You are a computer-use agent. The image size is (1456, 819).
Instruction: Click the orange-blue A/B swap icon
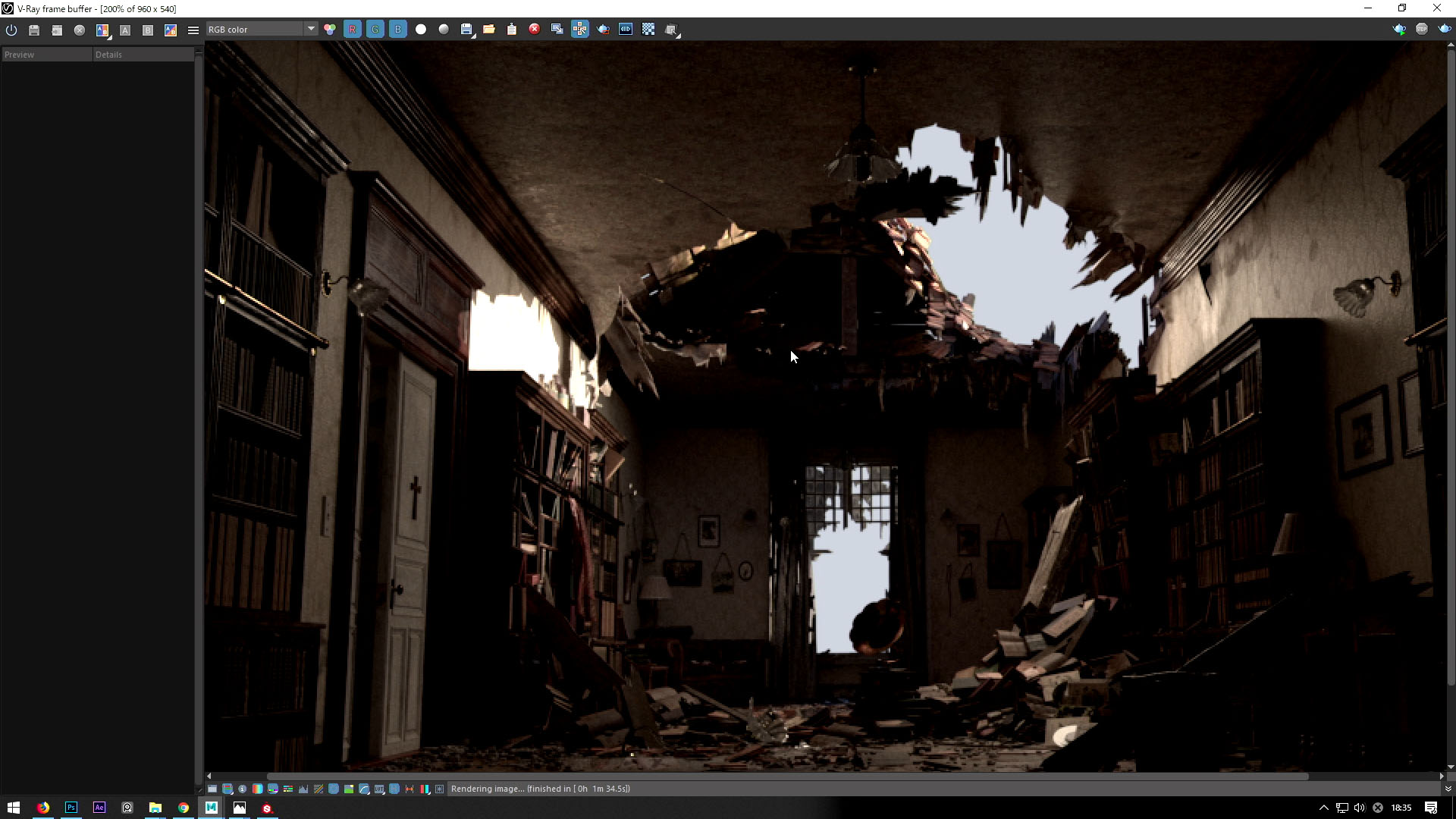[x=171, y=30]
